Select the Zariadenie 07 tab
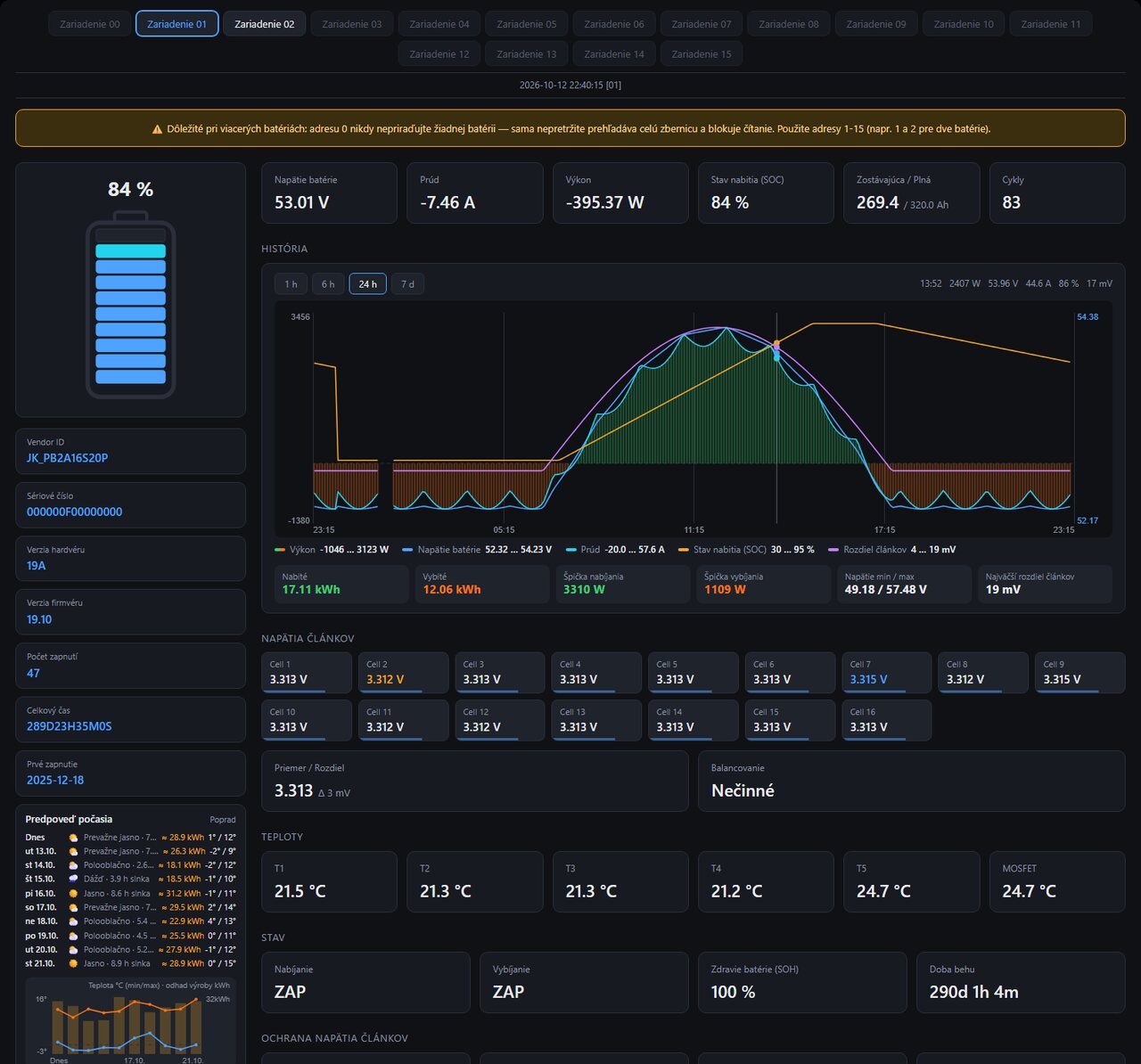This screenshot has height=1064, width=1141. [701, 24]
